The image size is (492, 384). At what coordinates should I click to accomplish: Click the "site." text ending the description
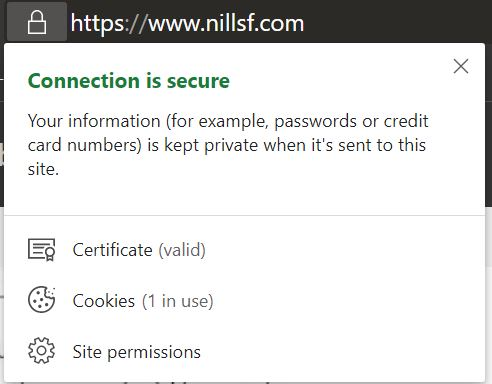43,169
